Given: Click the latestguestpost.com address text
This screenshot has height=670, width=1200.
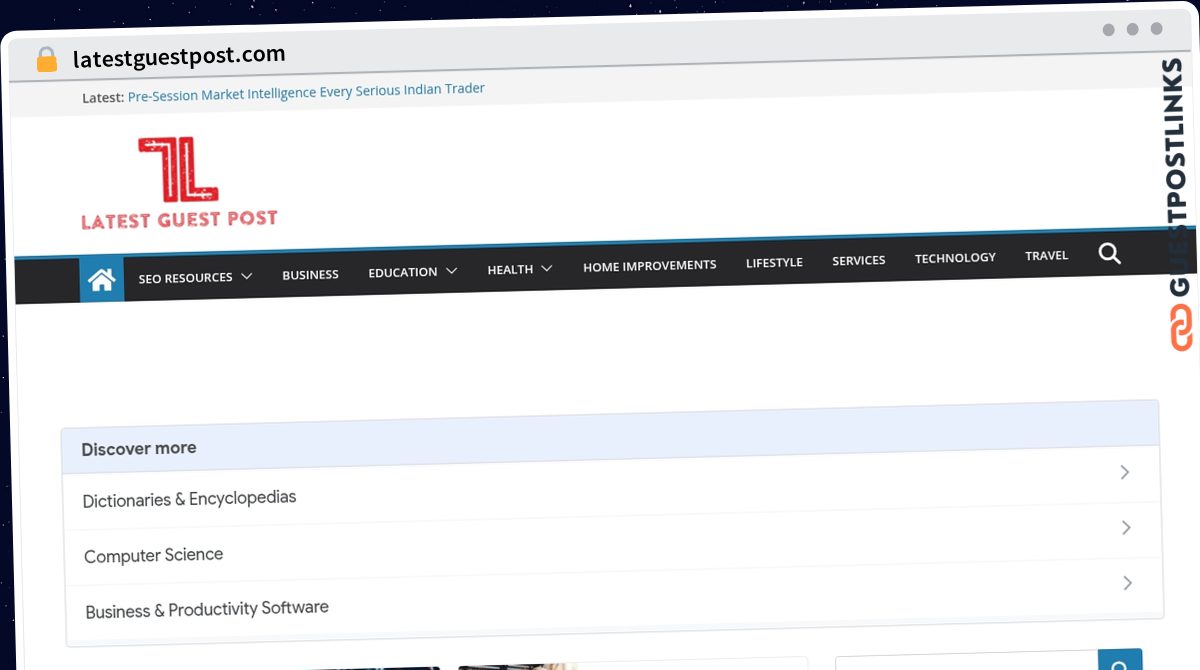Looking at the screenshot, I should [x=179, y=57].
